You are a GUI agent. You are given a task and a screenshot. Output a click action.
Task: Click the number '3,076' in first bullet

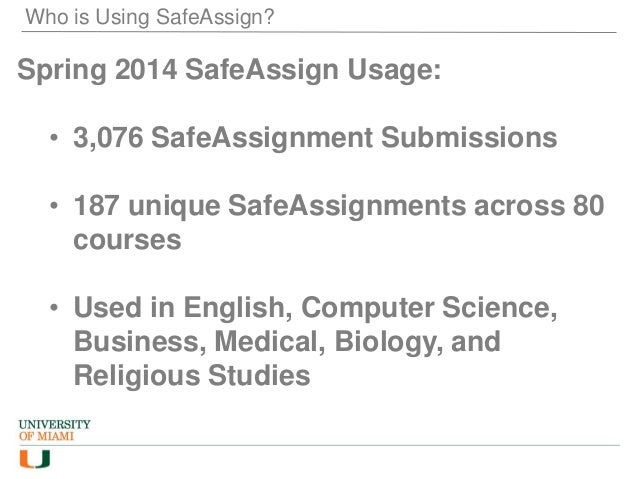[x=108, y=138]
